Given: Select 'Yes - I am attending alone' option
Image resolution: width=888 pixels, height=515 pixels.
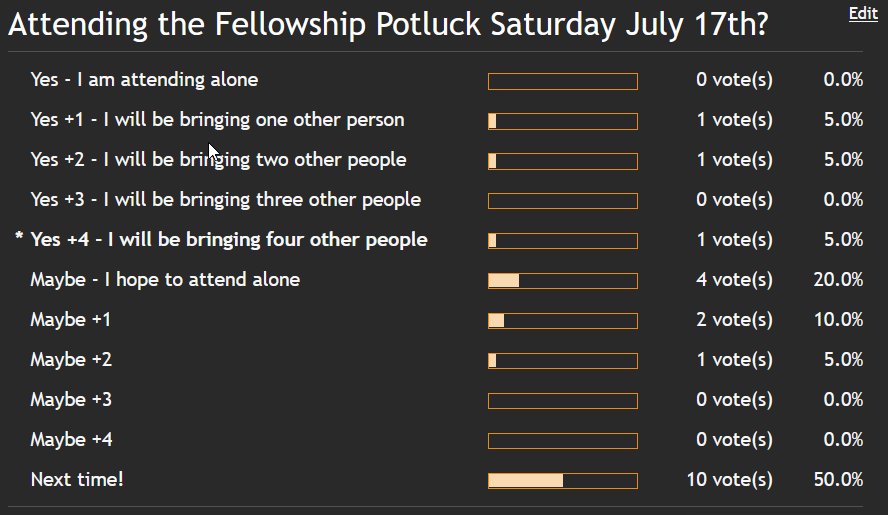Looking at the screenshot, I should [x=144, y=80].
